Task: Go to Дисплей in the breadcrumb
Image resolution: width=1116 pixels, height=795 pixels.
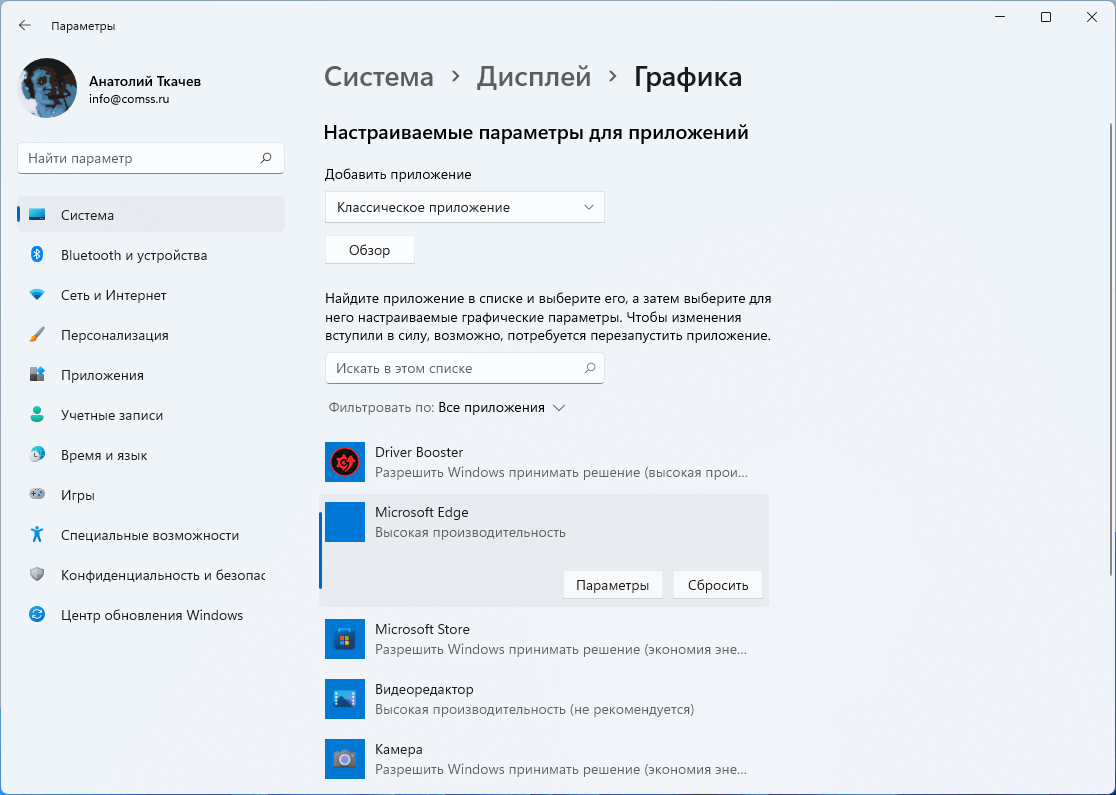Action: tap(534, 77)
